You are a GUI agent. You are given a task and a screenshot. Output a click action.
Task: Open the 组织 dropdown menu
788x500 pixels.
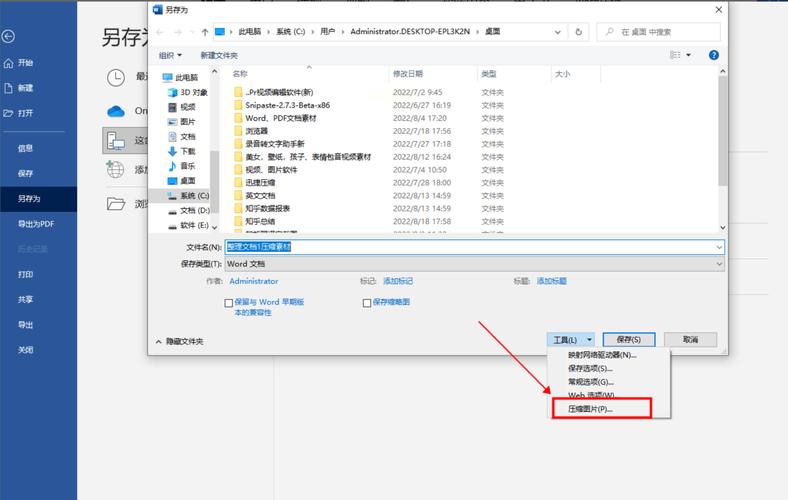coord(170,55)
